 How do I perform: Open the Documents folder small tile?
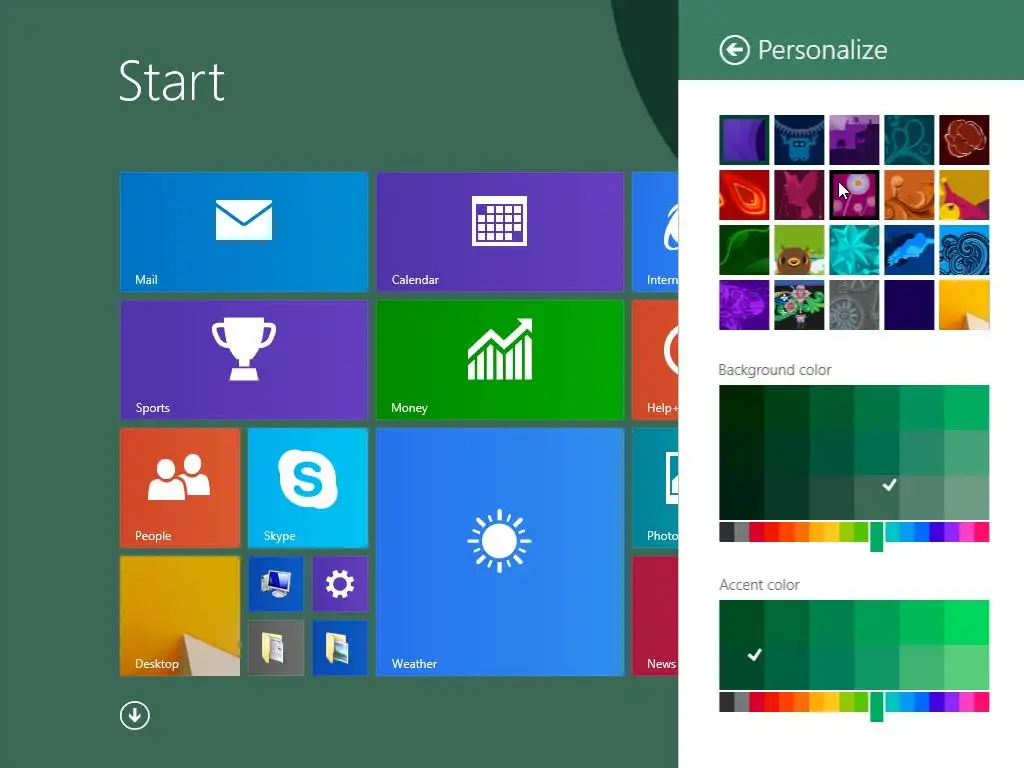click(x=276, y=648)
